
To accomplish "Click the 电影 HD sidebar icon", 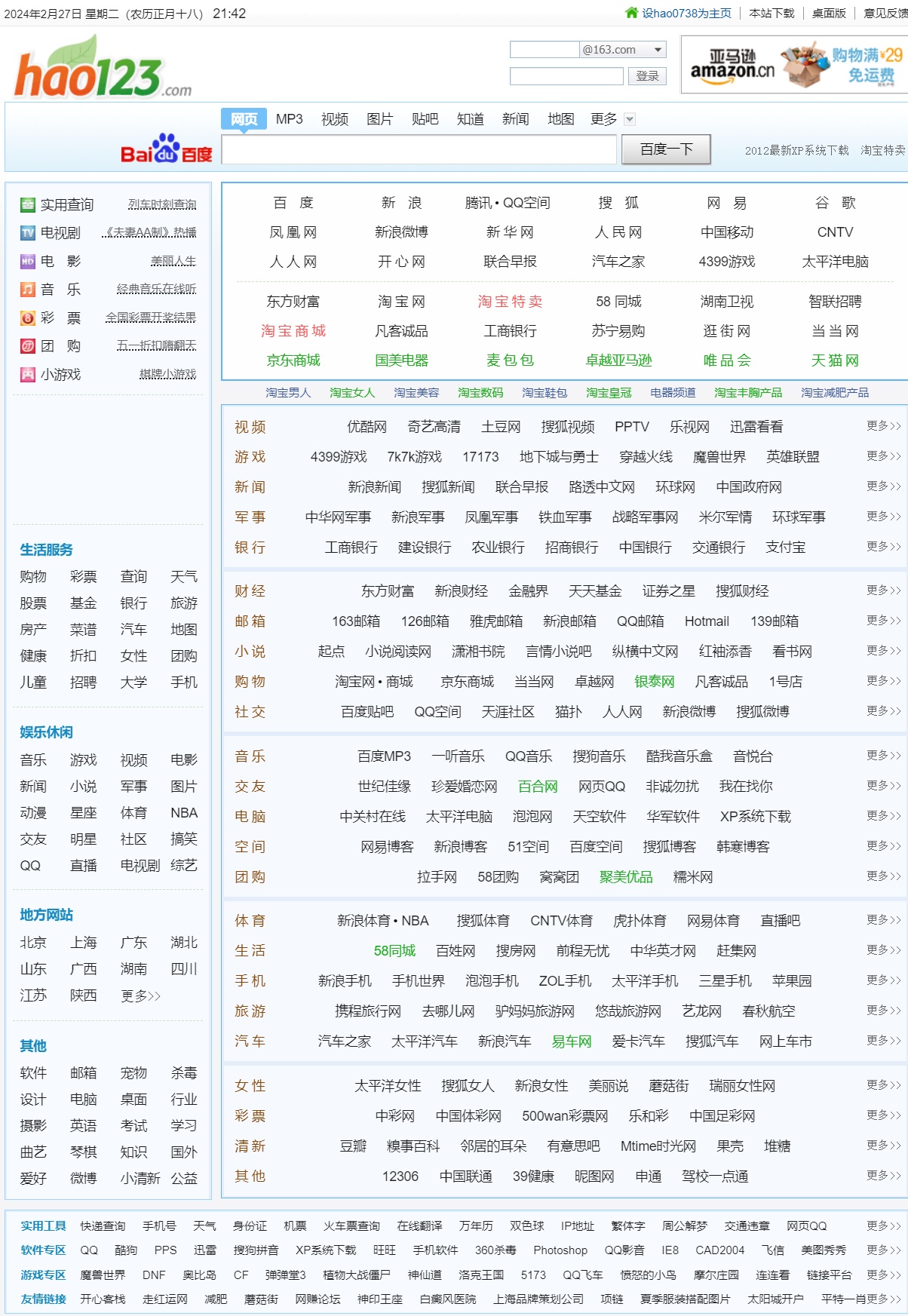I will coord(28,261).
